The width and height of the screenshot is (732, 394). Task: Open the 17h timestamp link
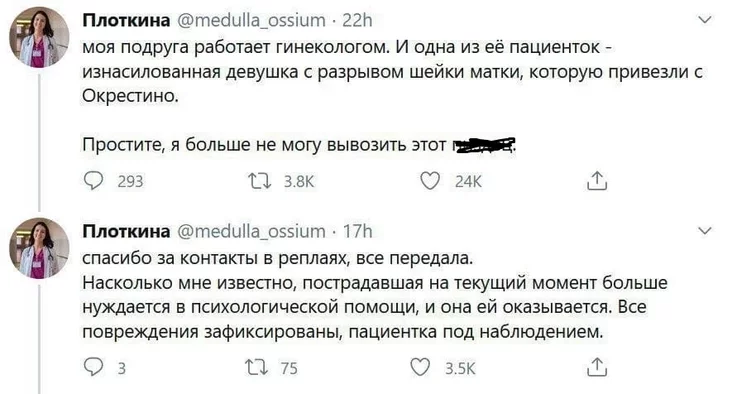358,232
